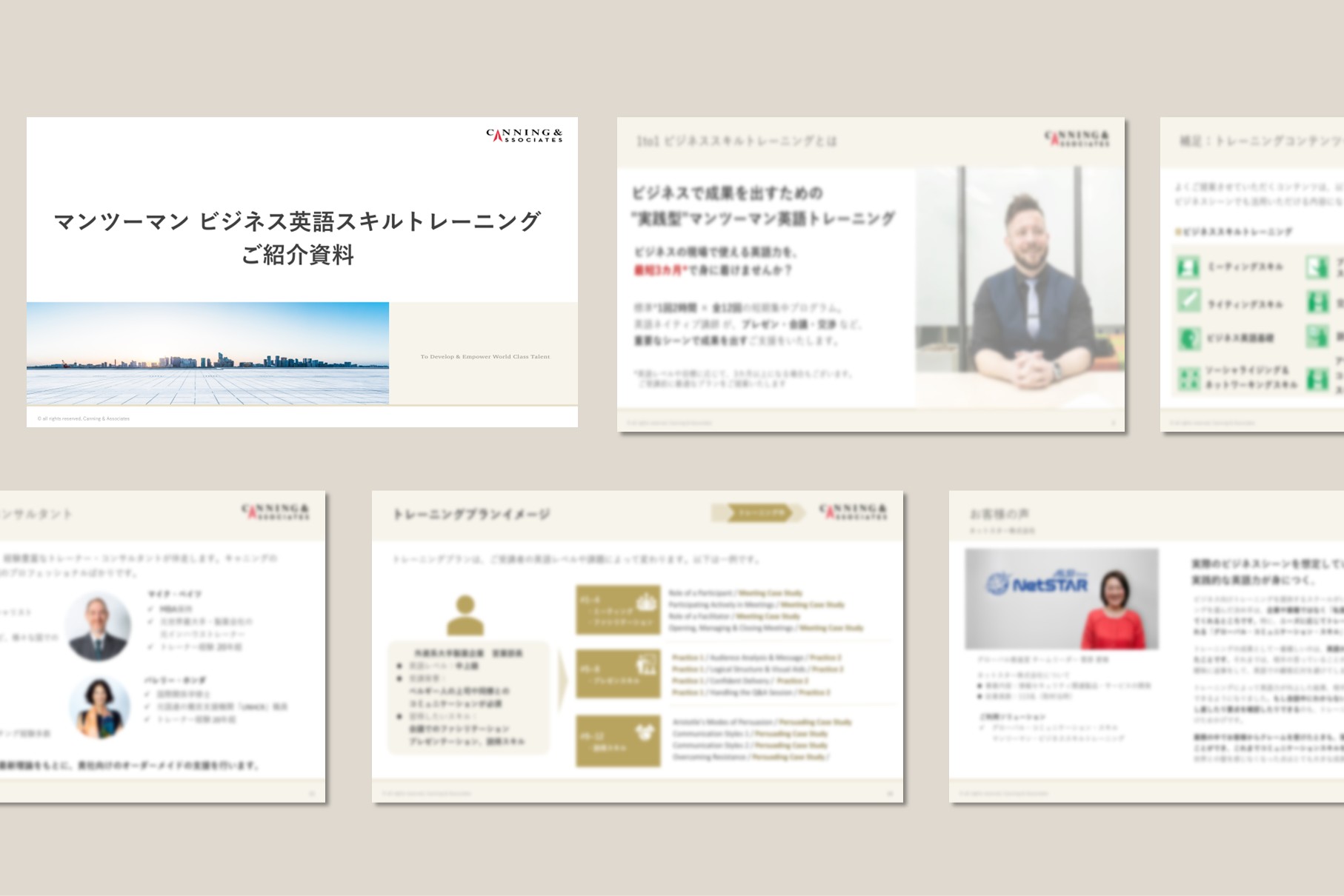Click the Canning & Associates logo on title slide
This screenshot has height=896, width=1344.
point(525,136)
